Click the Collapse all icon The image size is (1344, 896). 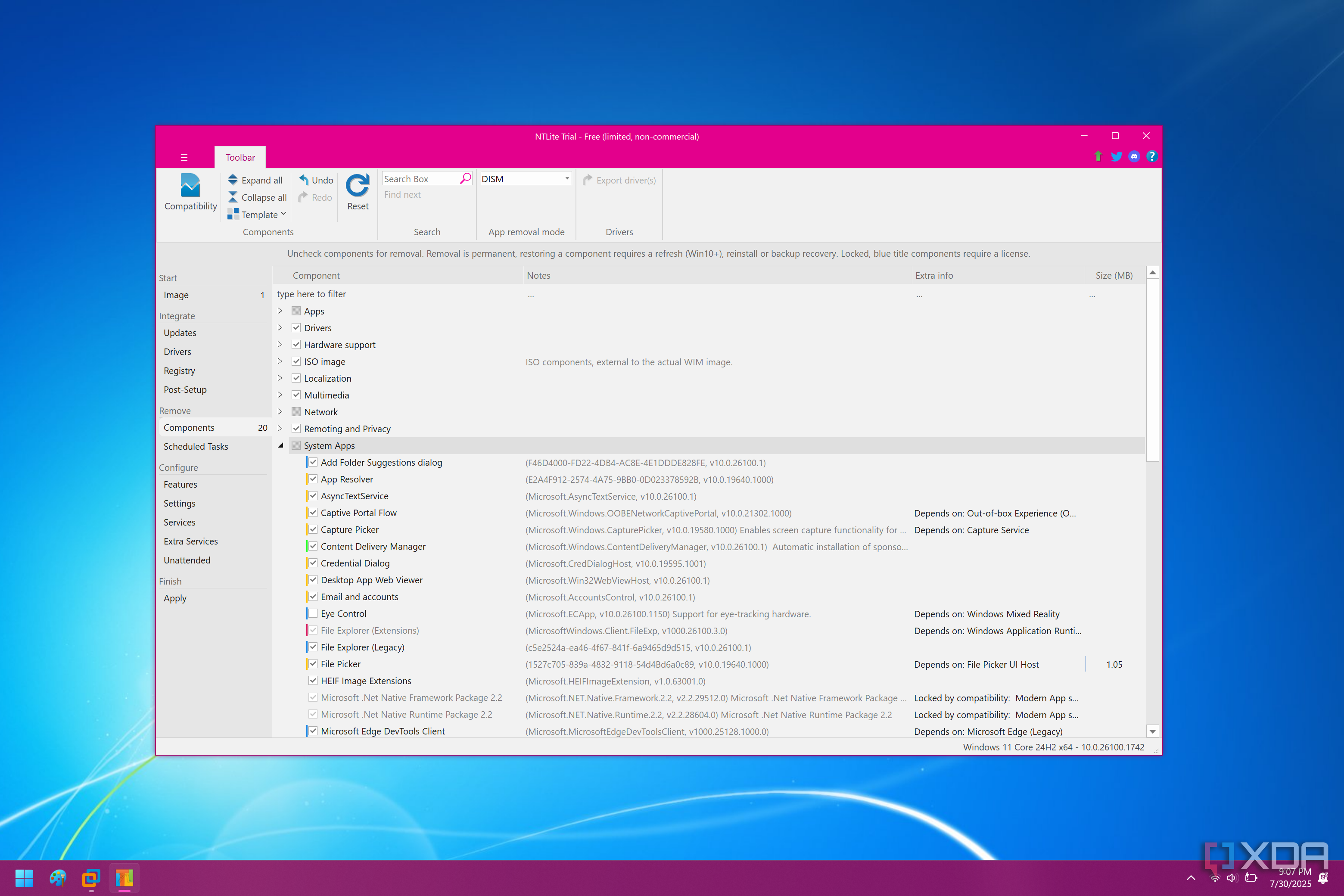[233, 197]
